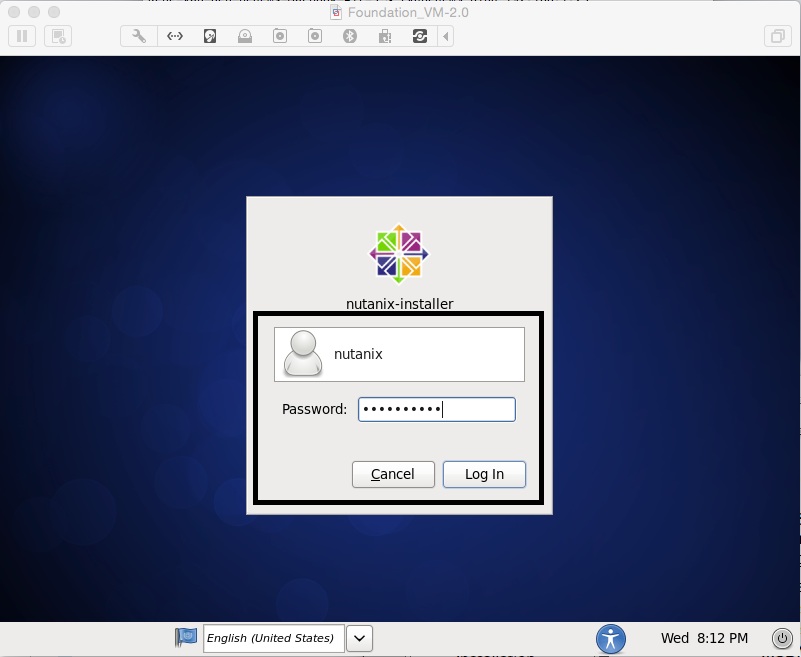Pause the virtual machine

[22, 37]
